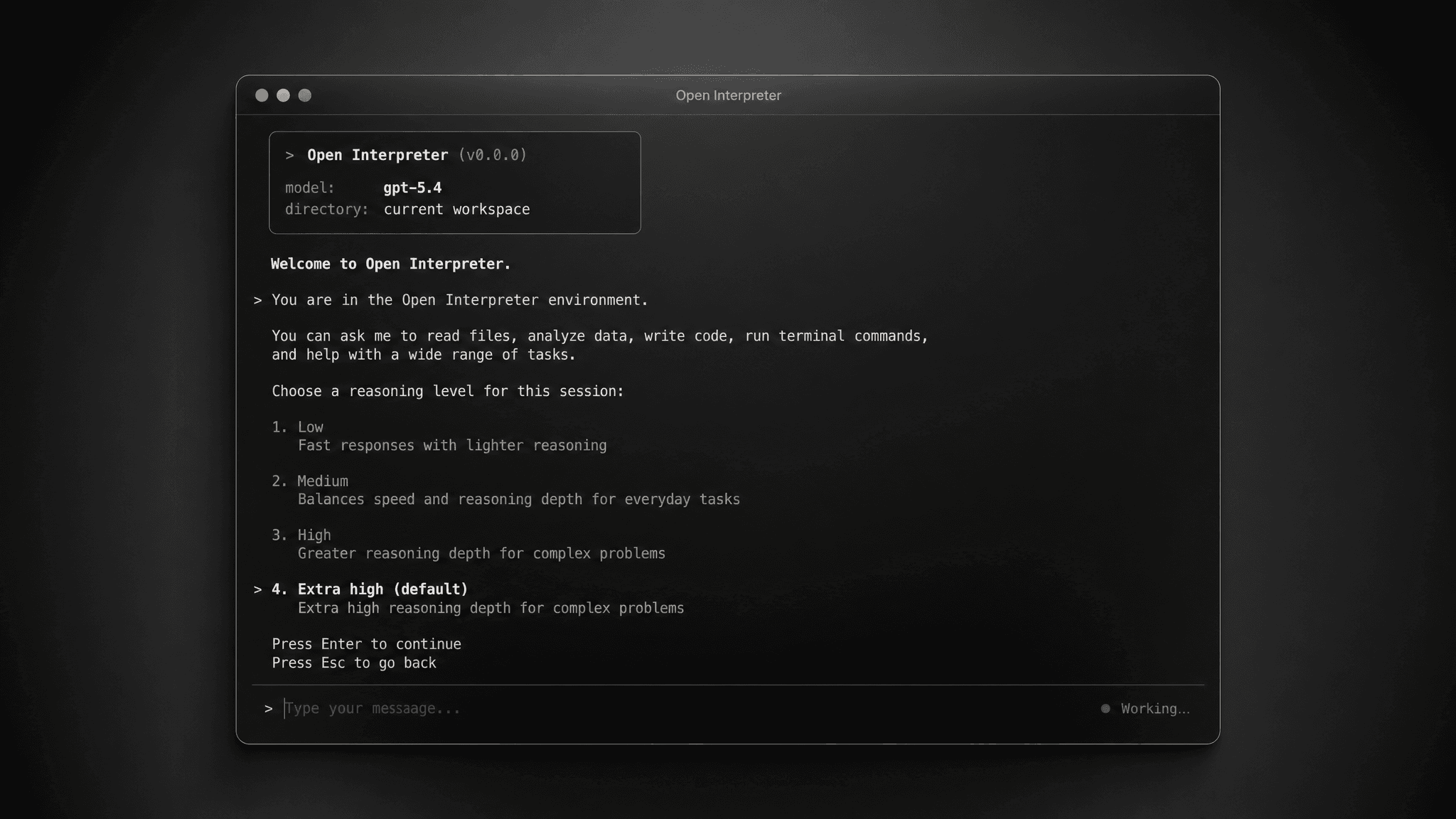This screenshot has height=819, width=1456.
Task: Choose the Extra high (default) option
Action: point(370,589)
